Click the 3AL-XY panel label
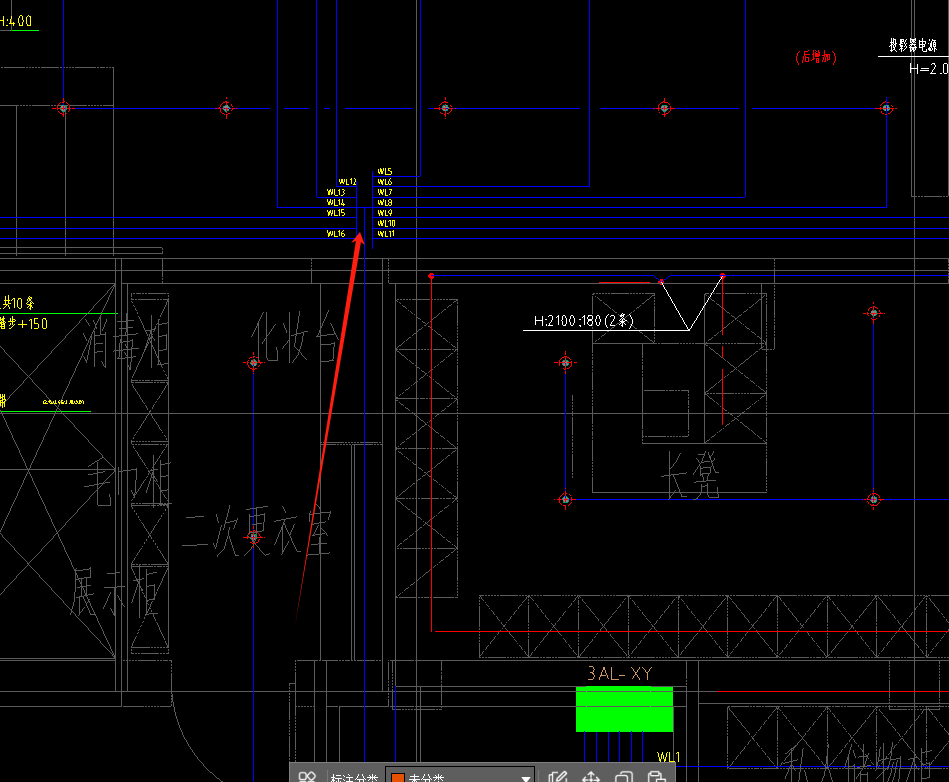 [x=620, y=674]
